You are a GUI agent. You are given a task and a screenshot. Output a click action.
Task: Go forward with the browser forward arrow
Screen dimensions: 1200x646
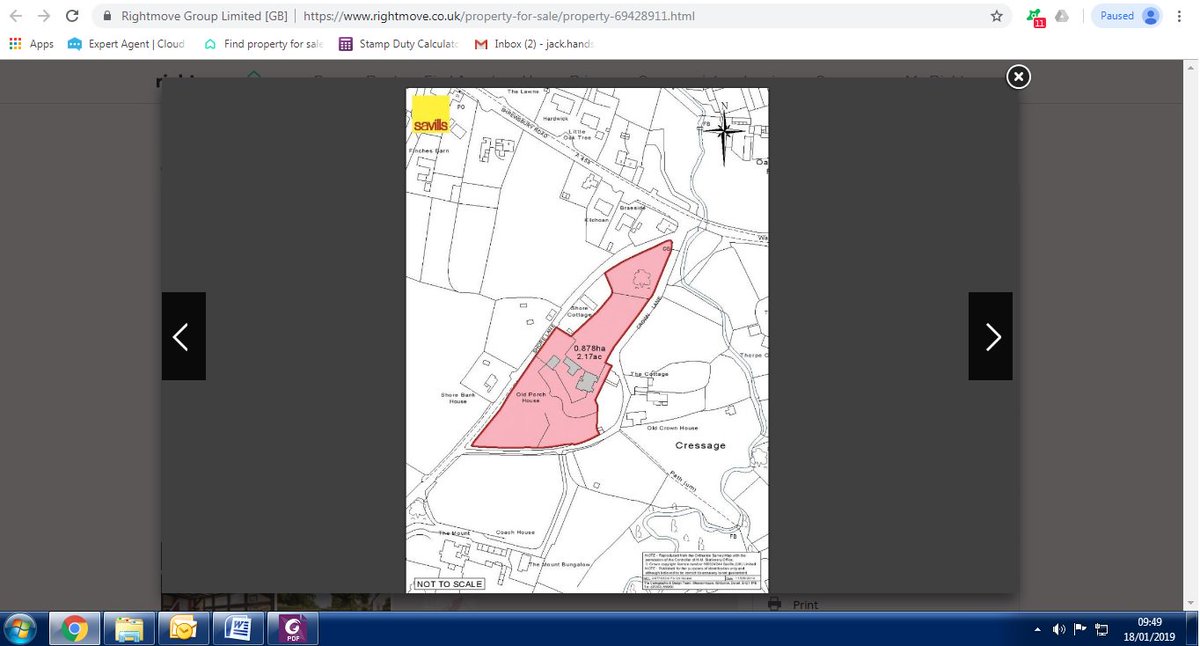click(x=44, y=16)
